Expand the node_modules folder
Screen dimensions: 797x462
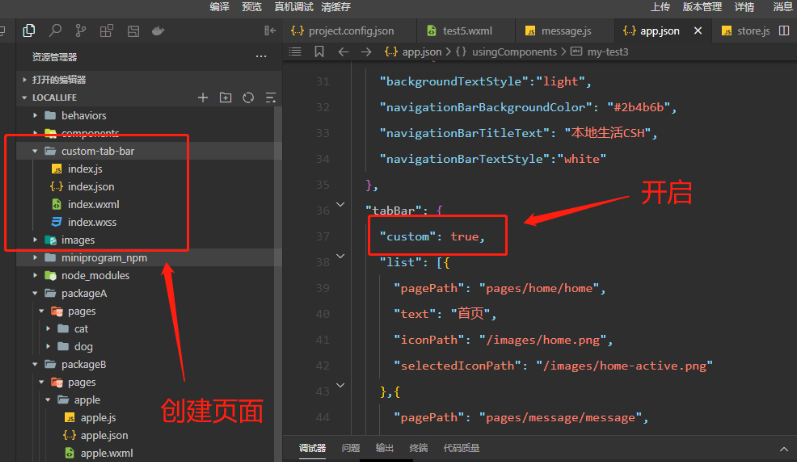click(x=35, y=275)
